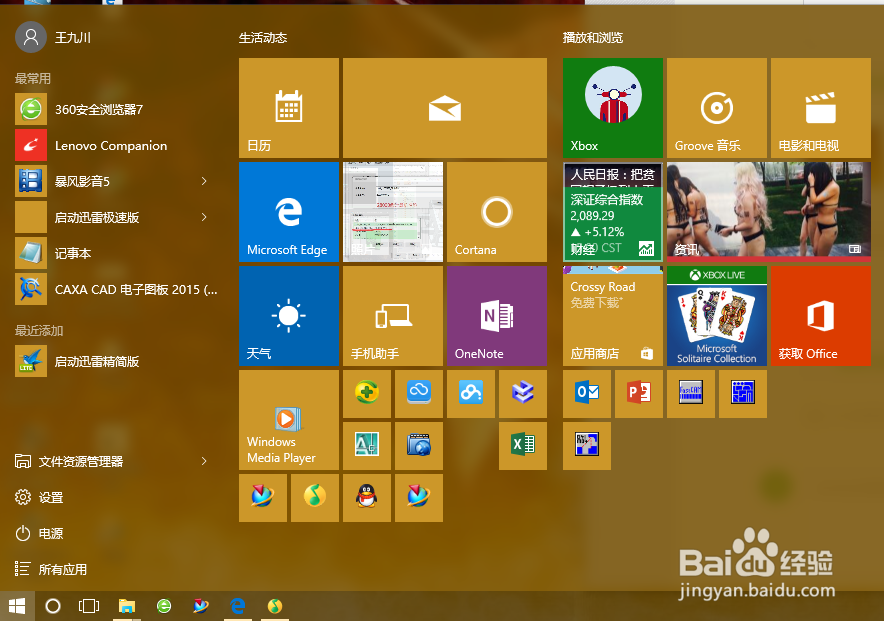Launch the Excel tile
Screen dimensions: 884x621
[523, 446]
